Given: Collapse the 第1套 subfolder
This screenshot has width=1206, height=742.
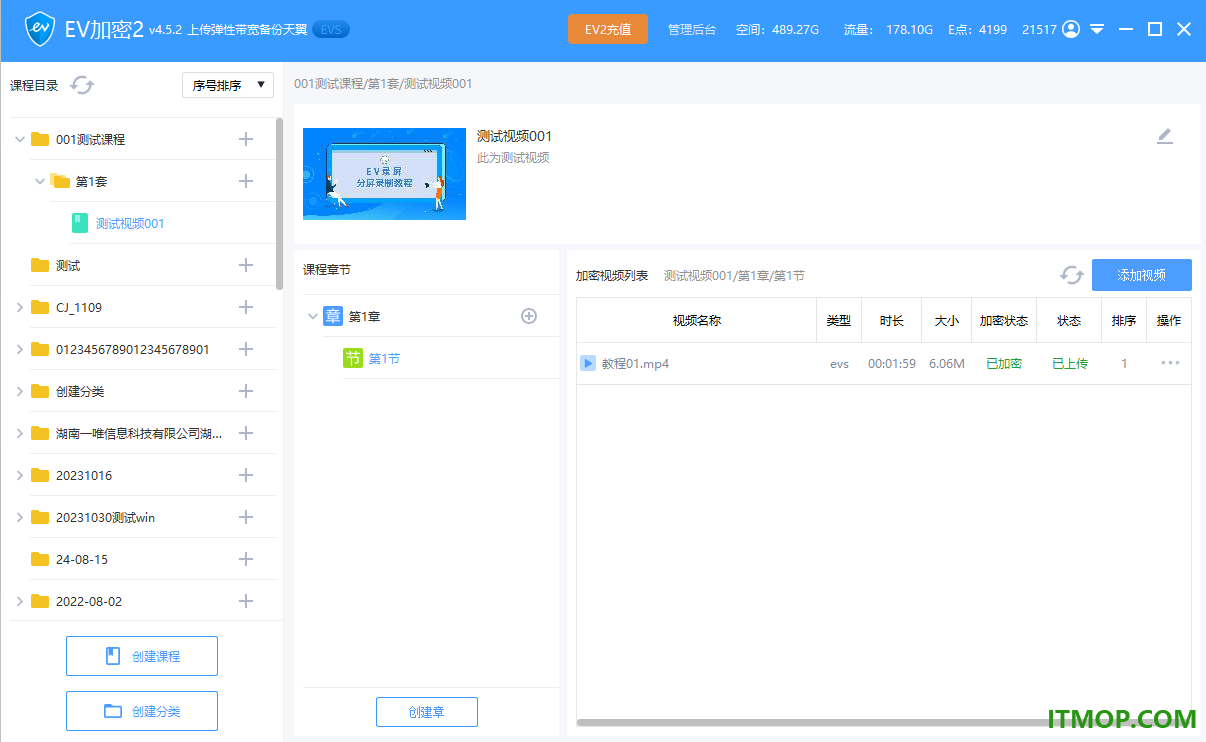Looking at the screenshot, I should [40, 181].
